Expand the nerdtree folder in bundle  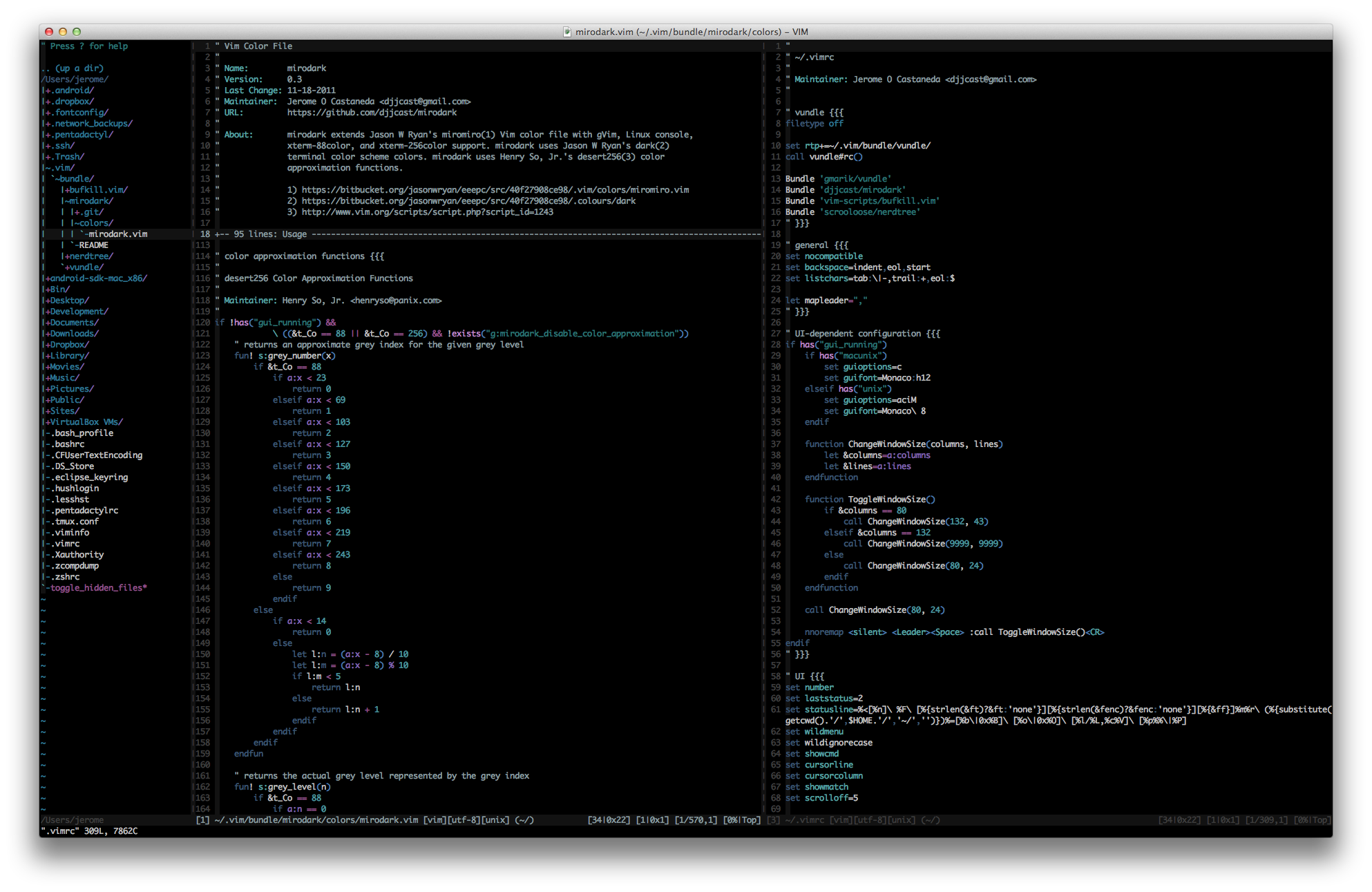coord(90,256)
